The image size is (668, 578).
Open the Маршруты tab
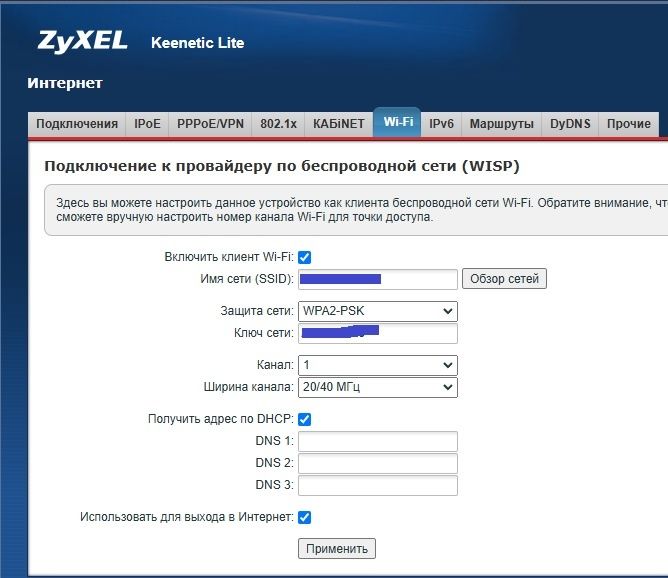[501, 124]
